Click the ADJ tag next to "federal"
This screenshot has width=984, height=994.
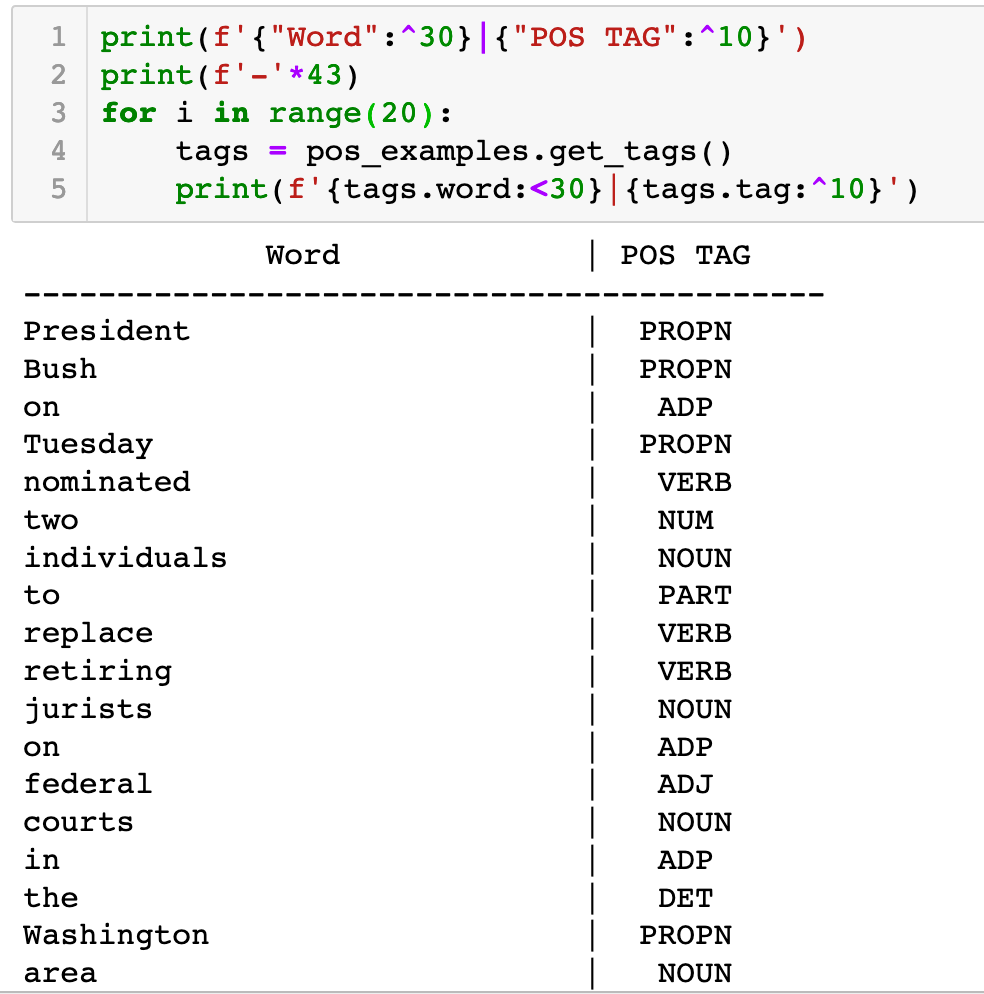[x=685, y=784]
